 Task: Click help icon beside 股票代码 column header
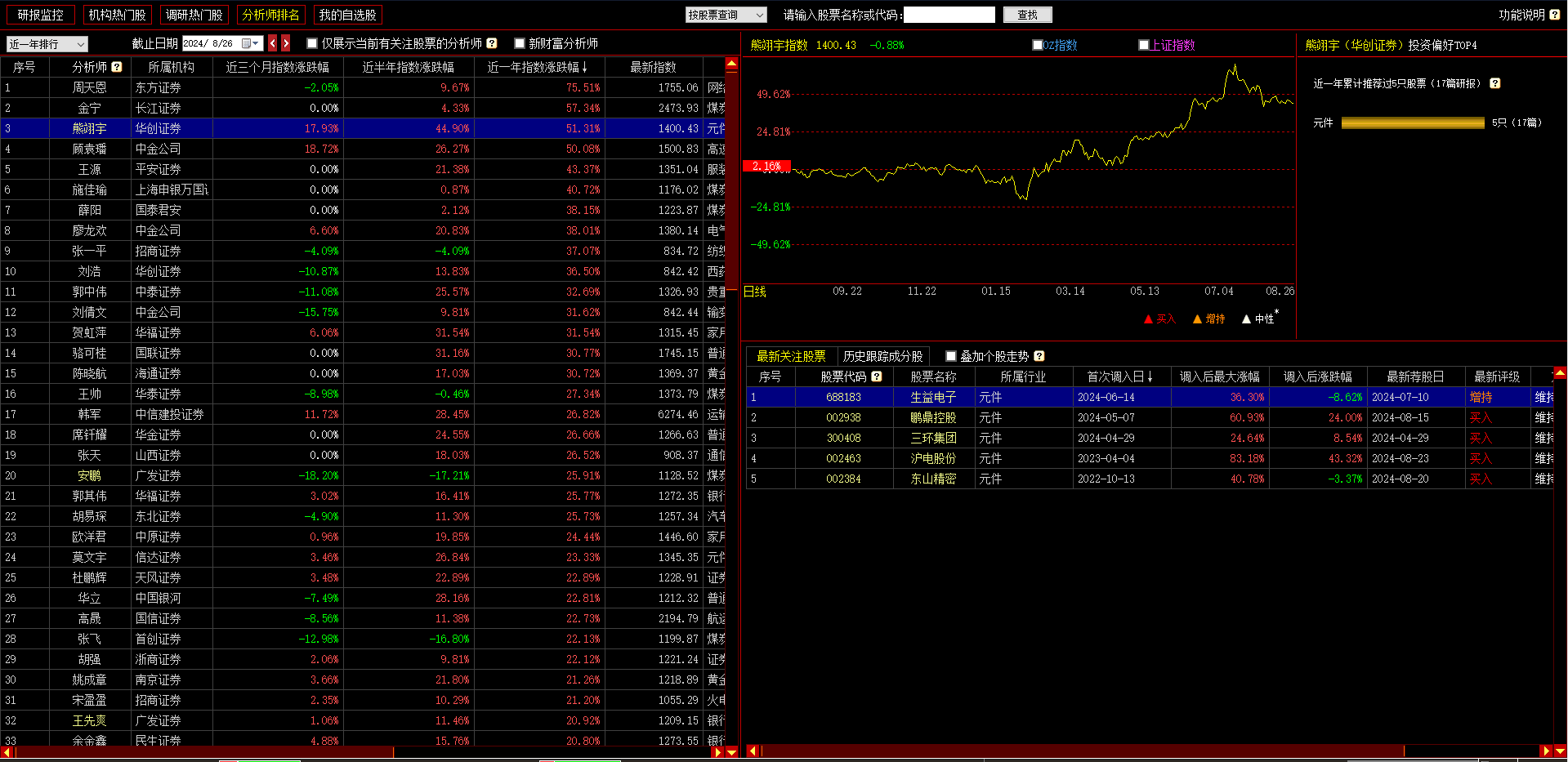[x=877, y=377]
